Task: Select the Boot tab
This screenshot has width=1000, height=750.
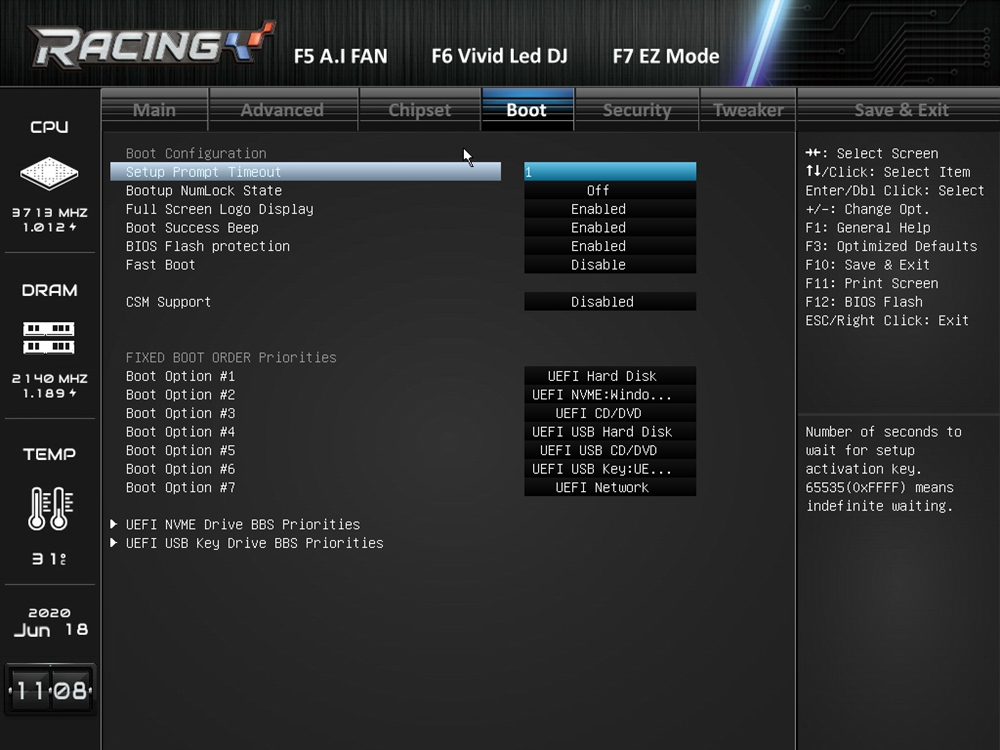Action: point(527,110)
